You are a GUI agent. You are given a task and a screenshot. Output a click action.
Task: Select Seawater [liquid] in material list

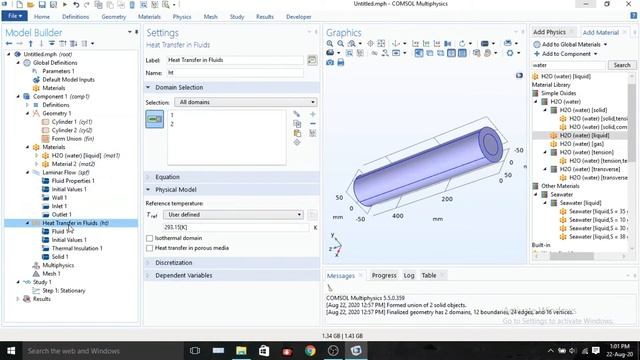tap(580, 203)
